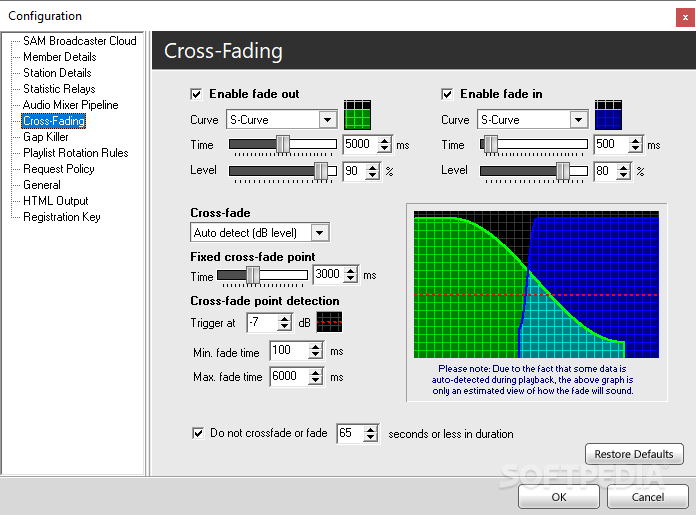
Task: Decrease fade in Level with down arrow
Action: tap(624, 175)
